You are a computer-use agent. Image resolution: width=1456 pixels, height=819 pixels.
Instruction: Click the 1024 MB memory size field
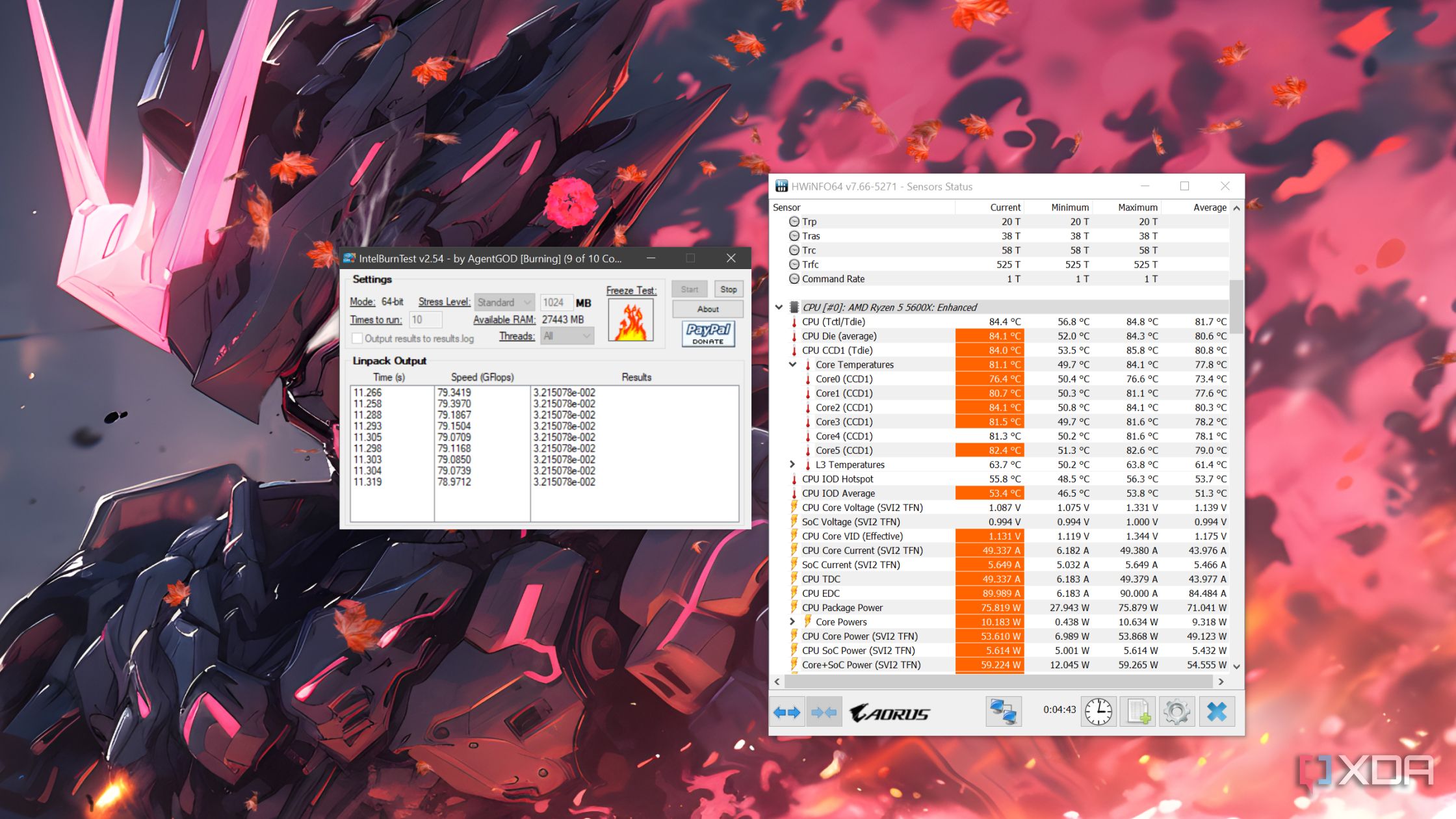[556, 302]
